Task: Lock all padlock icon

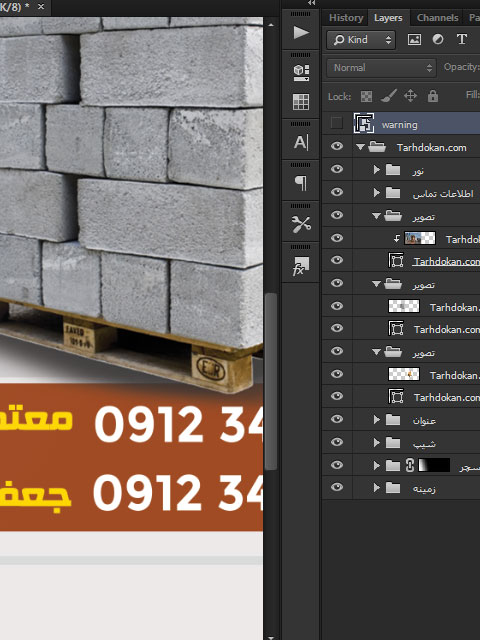Action: [433, 96]
